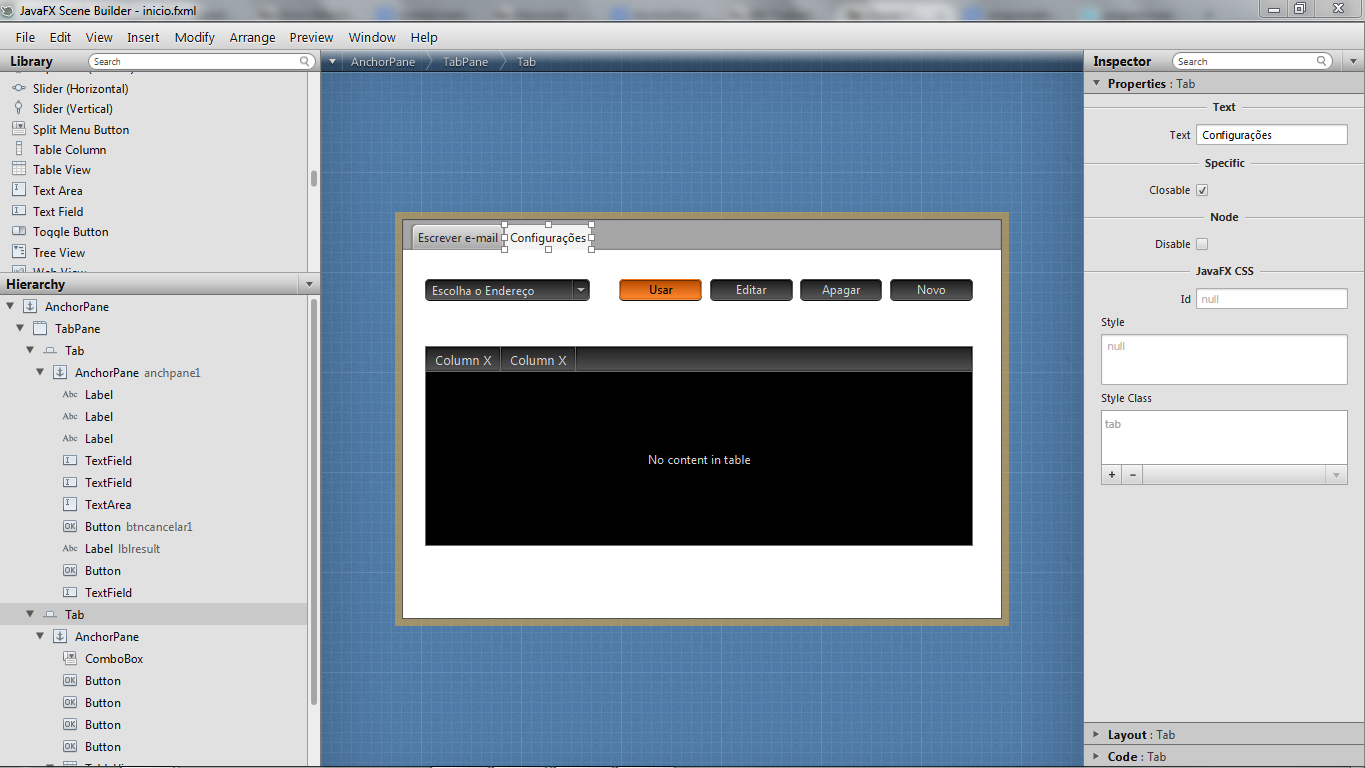Click the Apagar button
The height and width of the screenshot is (768, 1365).
coord(841,290)
